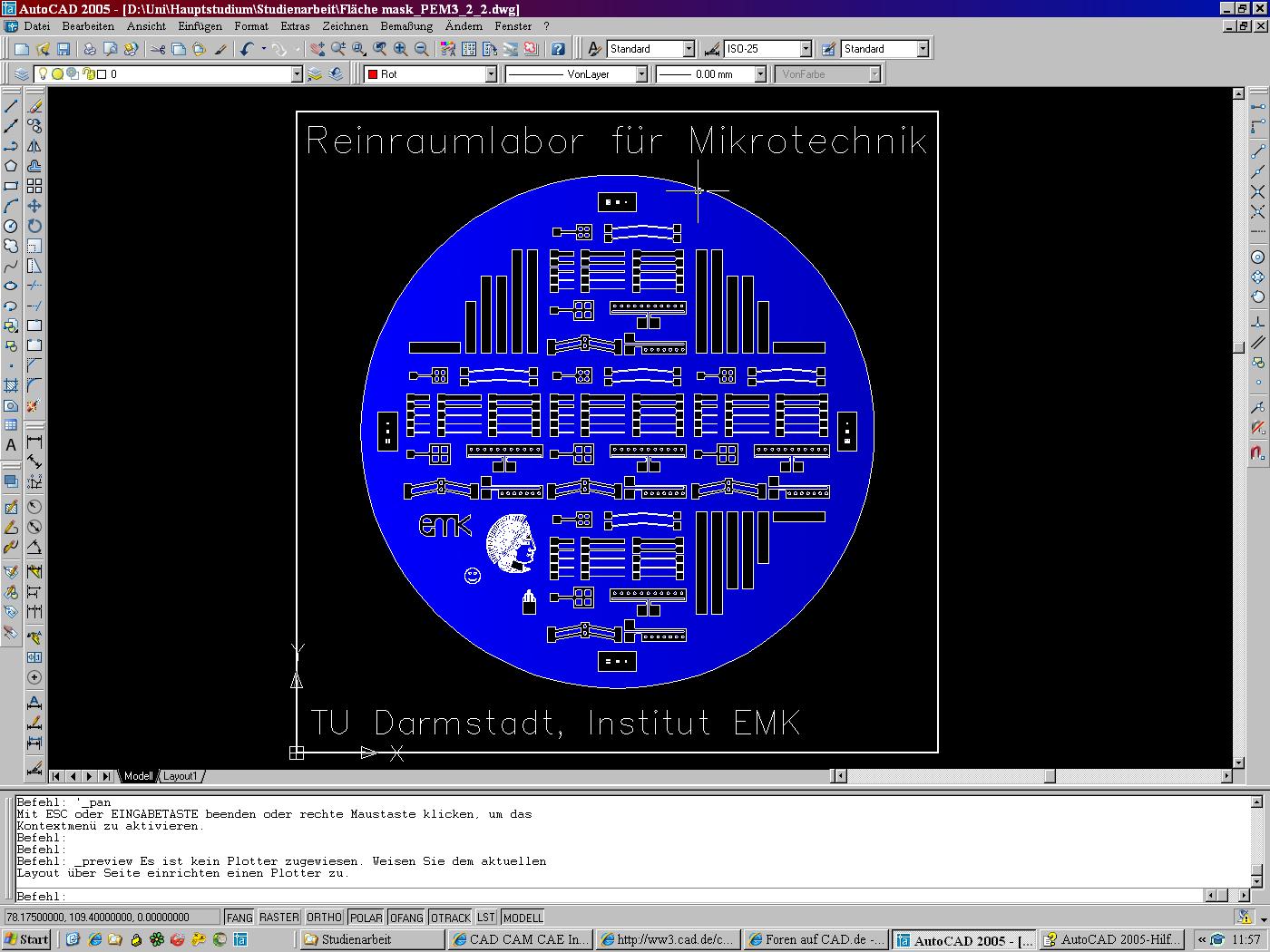The height and width of the screenshot is (952, 1270).
Task: Open the Layer Properties Manager icon
Action: coord(22,74)
